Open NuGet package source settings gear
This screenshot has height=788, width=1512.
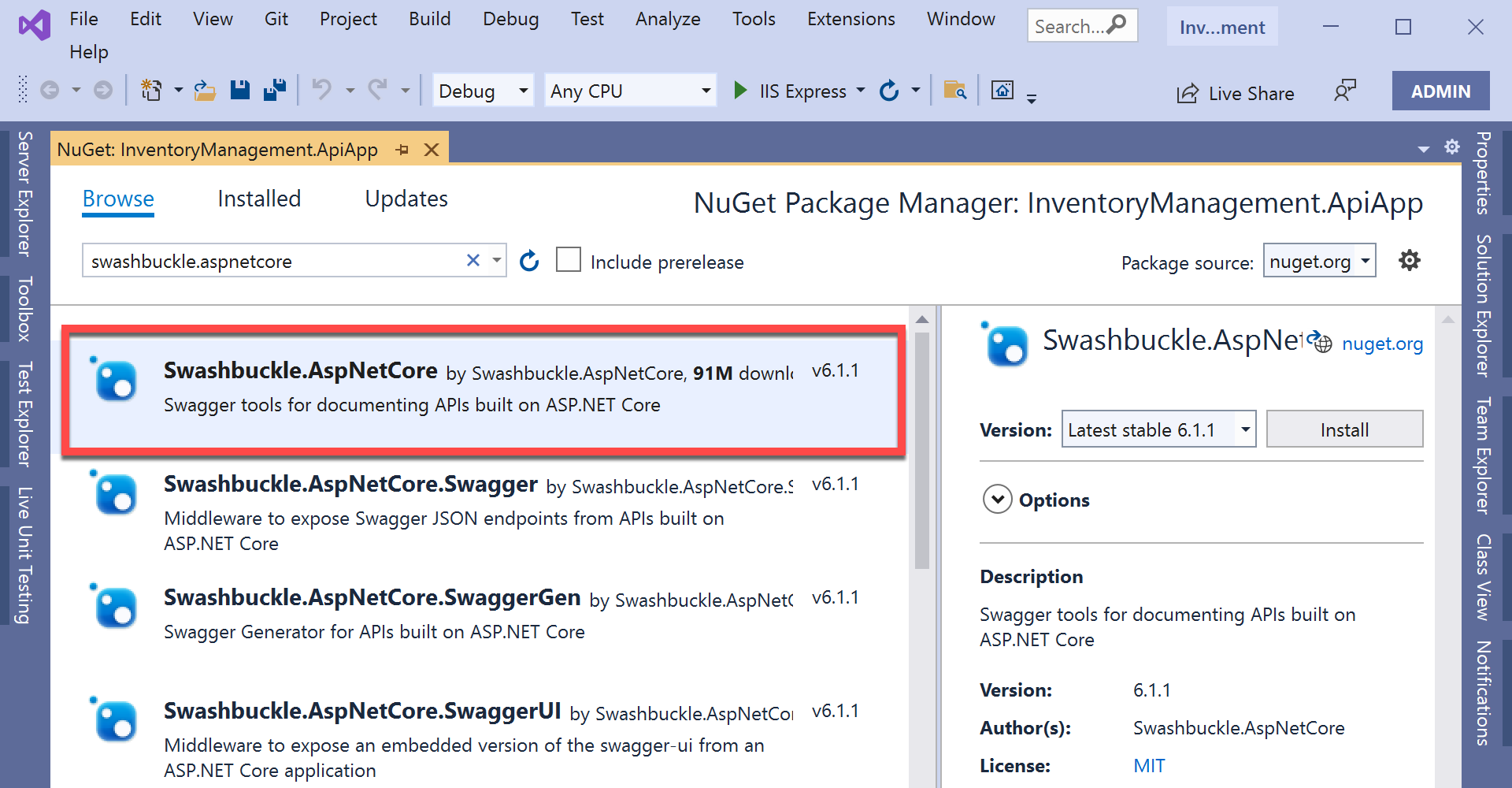[1410, 260]
